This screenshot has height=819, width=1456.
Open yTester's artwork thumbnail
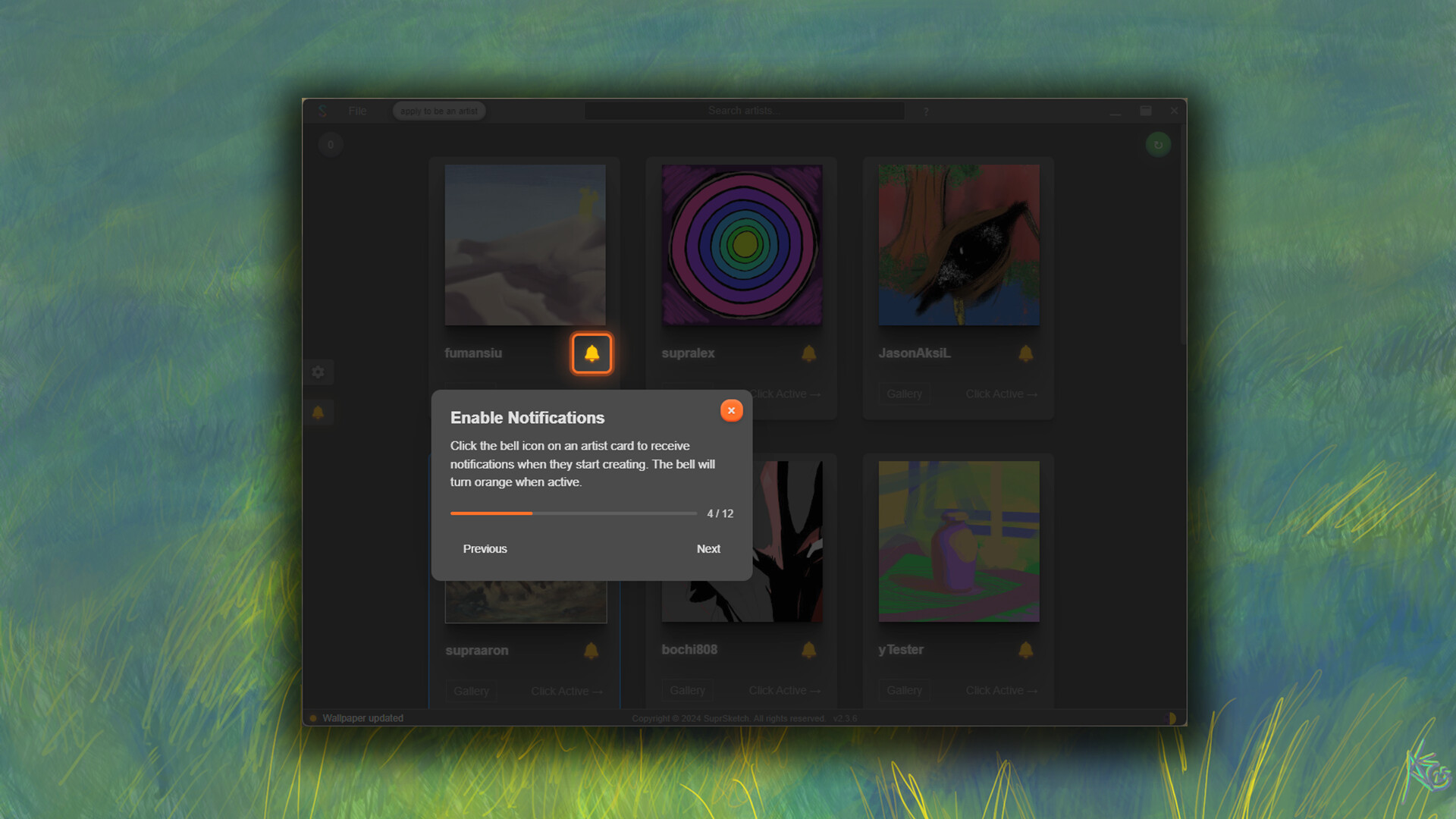[x=958, y=541]
